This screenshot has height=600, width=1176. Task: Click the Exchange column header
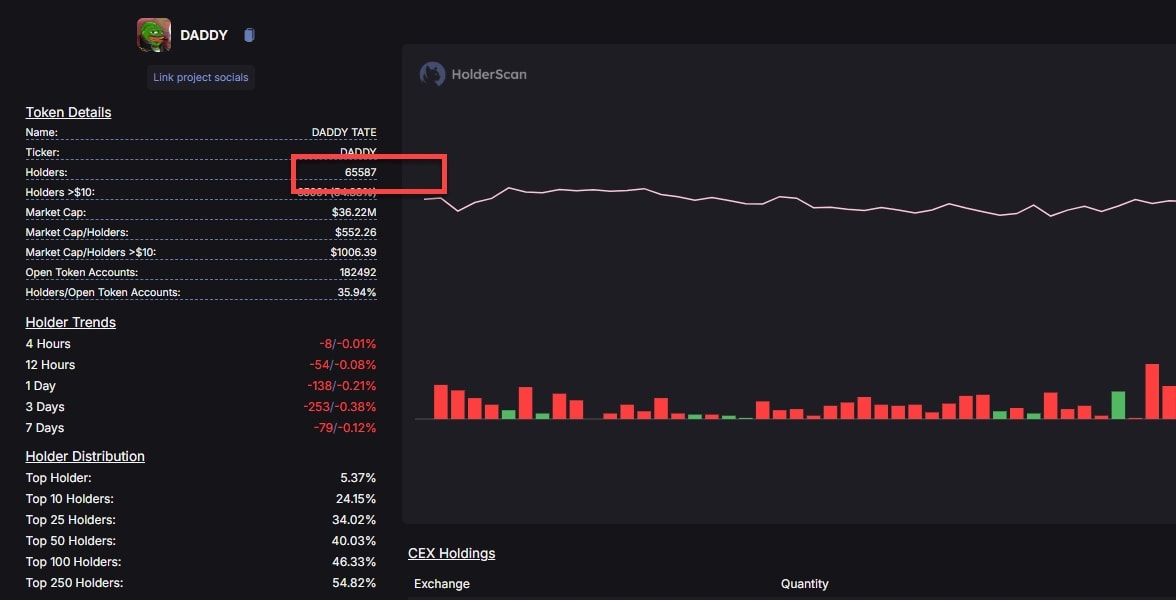(441, 583)
